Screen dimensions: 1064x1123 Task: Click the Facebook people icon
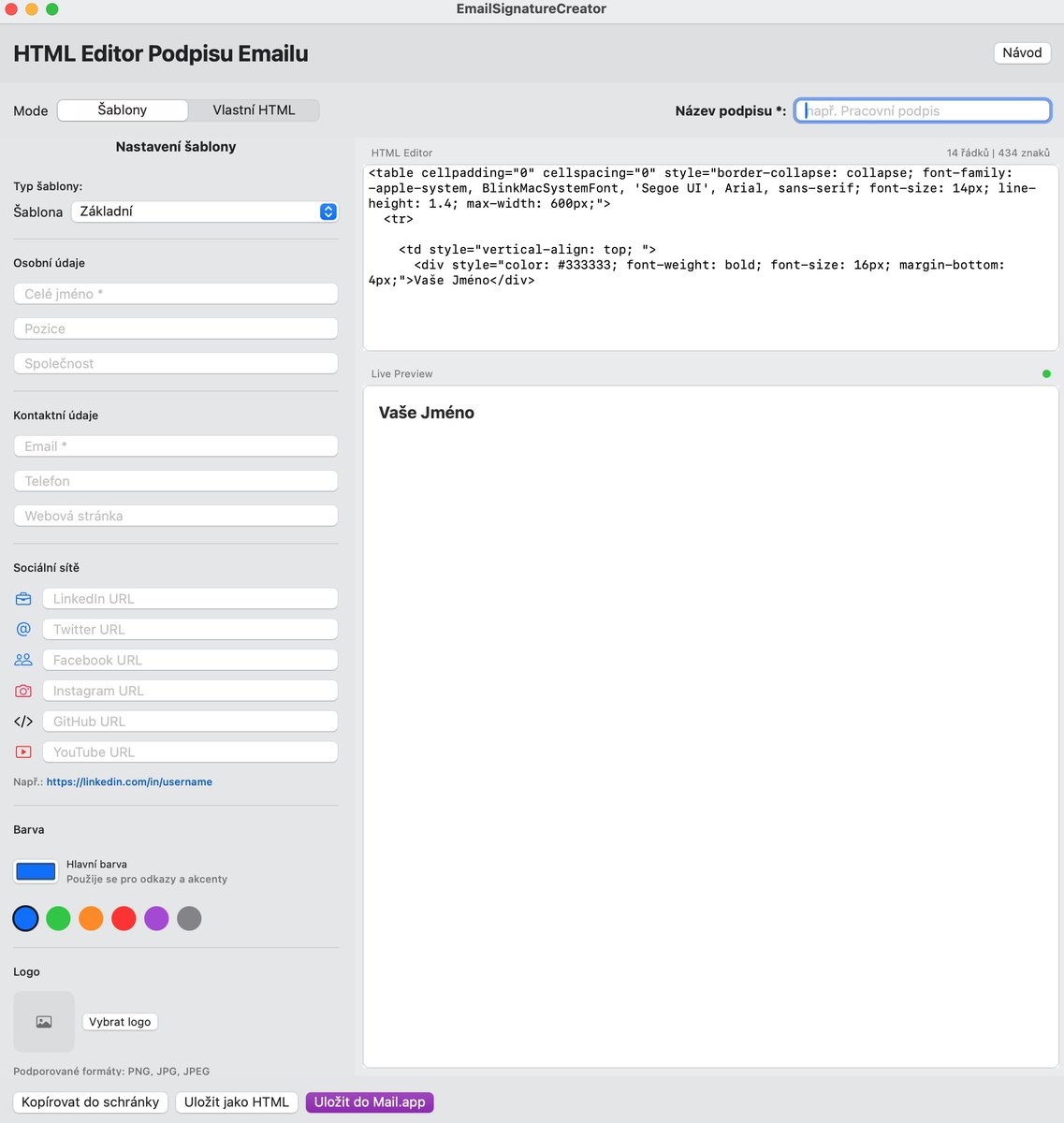(23, 660)
